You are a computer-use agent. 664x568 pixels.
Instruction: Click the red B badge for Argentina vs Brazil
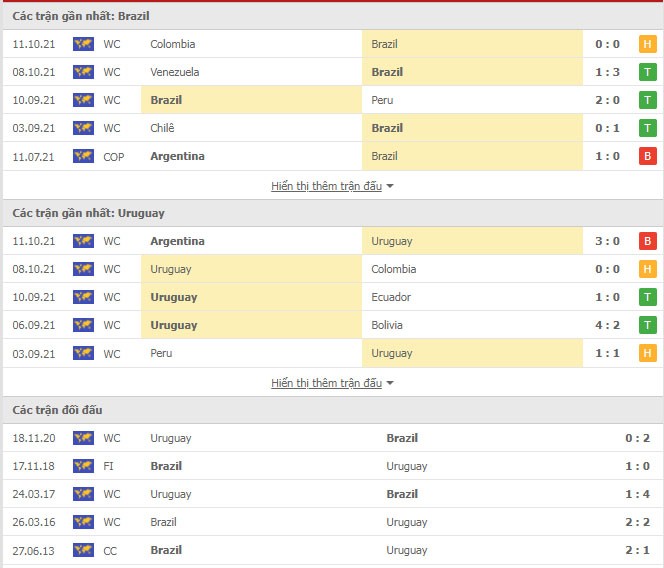coord(647,156)
